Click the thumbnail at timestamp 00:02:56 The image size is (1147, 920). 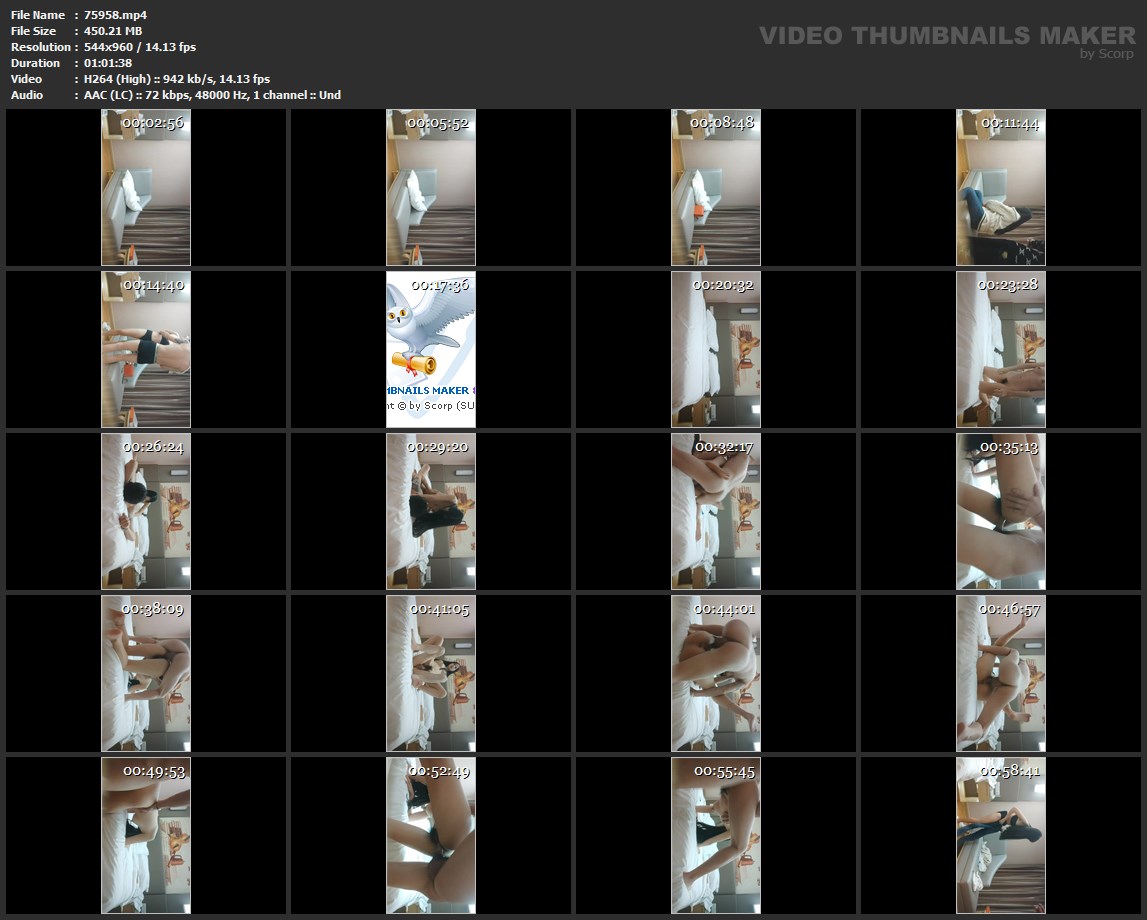pos(146,188)
